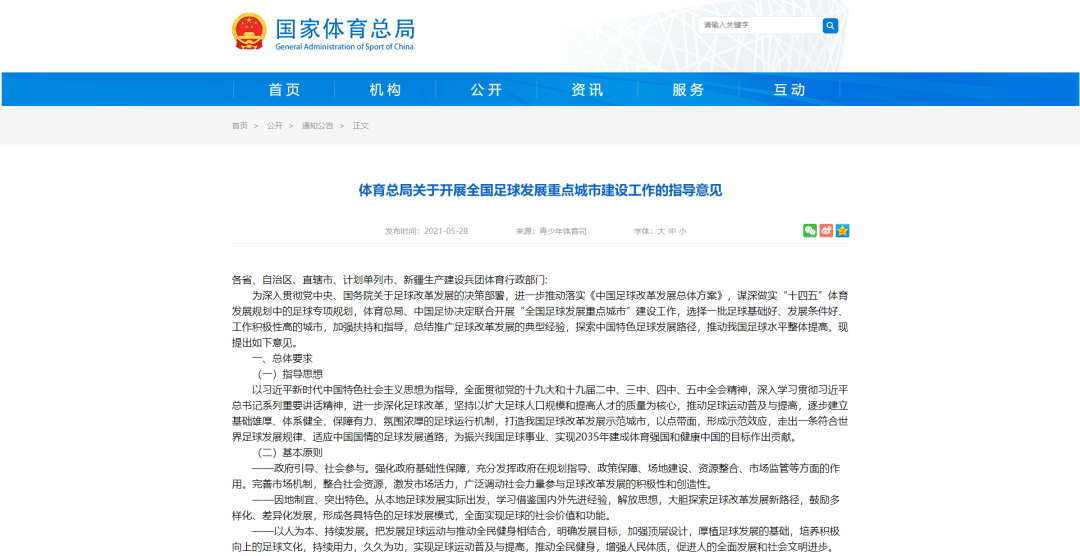Click text ——政府引导、社会参与
Image resolution: width=1080 pixels, height=556 pixels.
(x=311, y=470)
